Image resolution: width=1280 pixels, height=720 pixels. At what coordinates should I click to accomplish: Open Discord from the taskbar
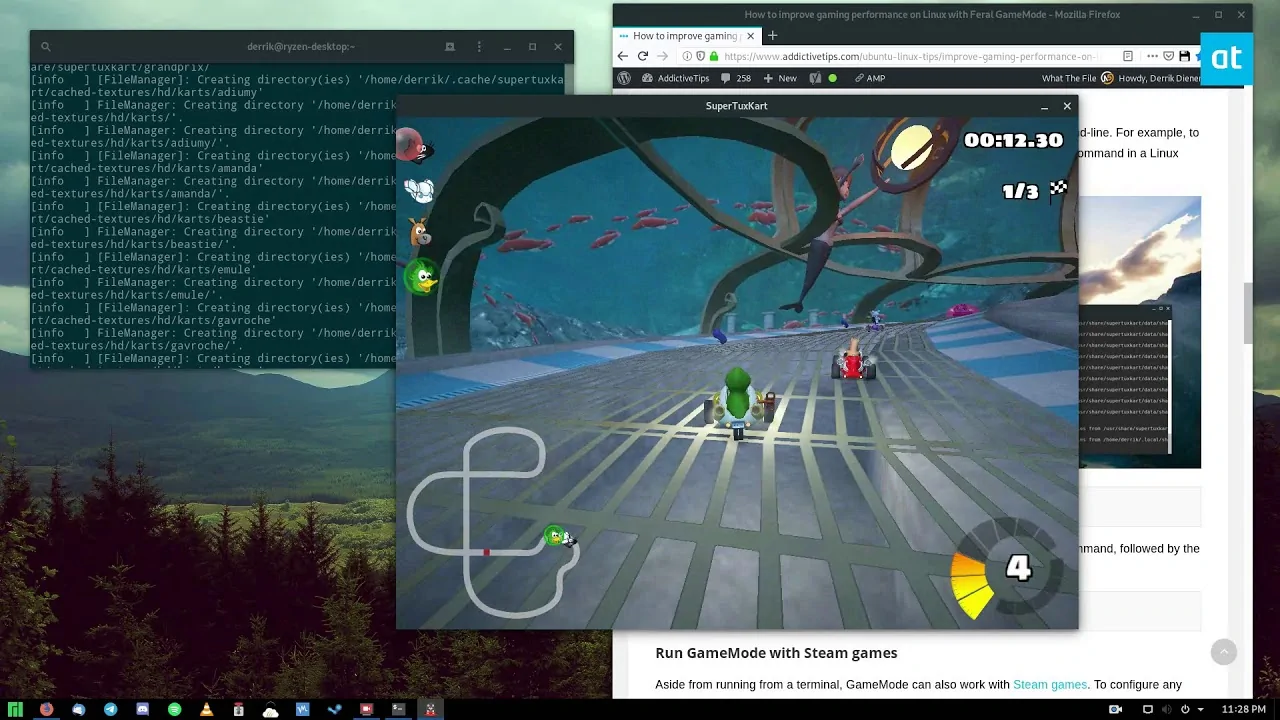[x=143, y=709]
